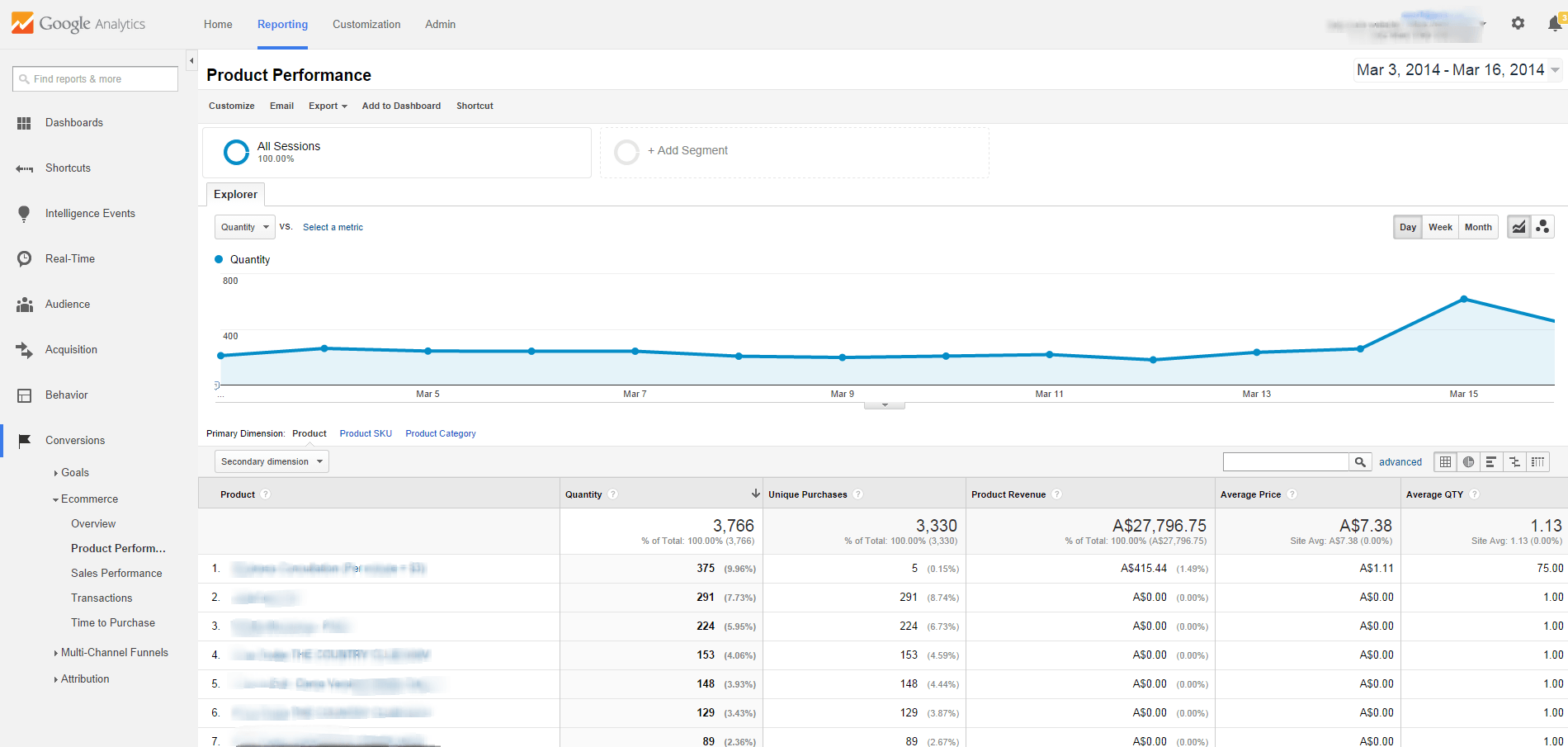Click the table search input field

pos(1285,461)
